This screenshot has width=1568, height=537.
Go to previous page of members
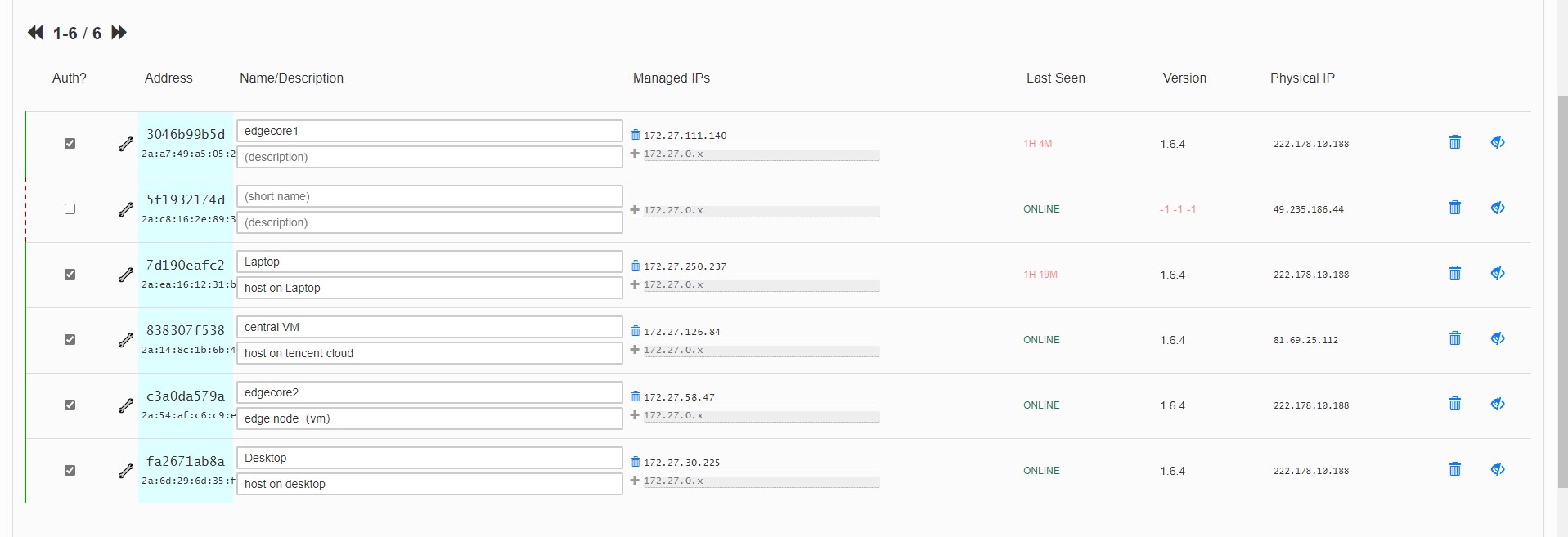35,33
